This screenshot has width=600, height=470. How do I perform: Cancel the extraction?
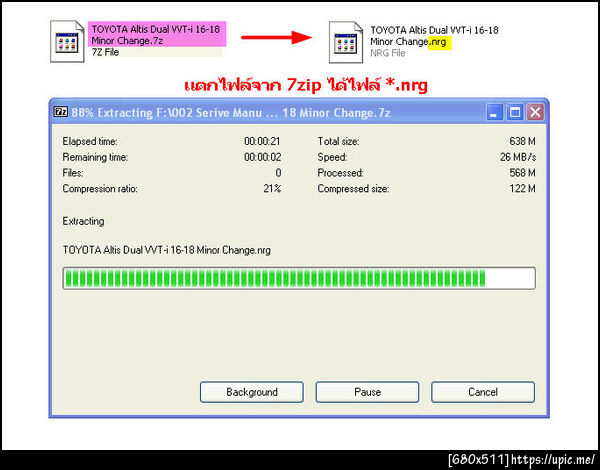click(483, 392)
